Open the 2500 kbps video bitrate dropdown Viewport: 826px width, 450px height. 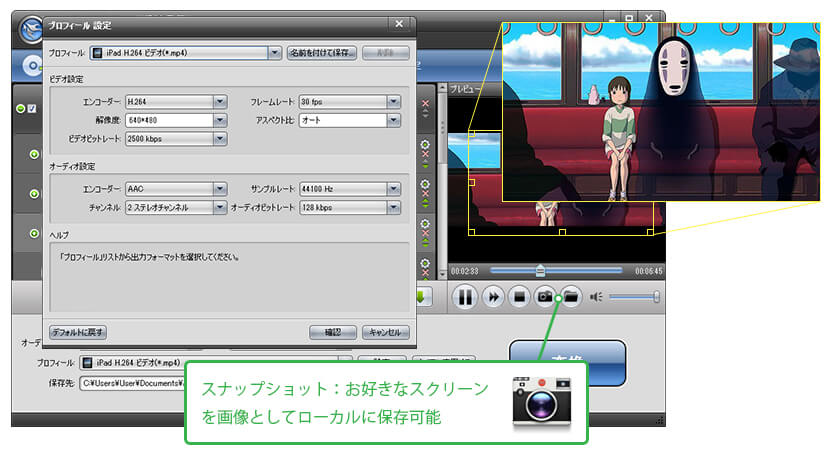pos(220,139)
